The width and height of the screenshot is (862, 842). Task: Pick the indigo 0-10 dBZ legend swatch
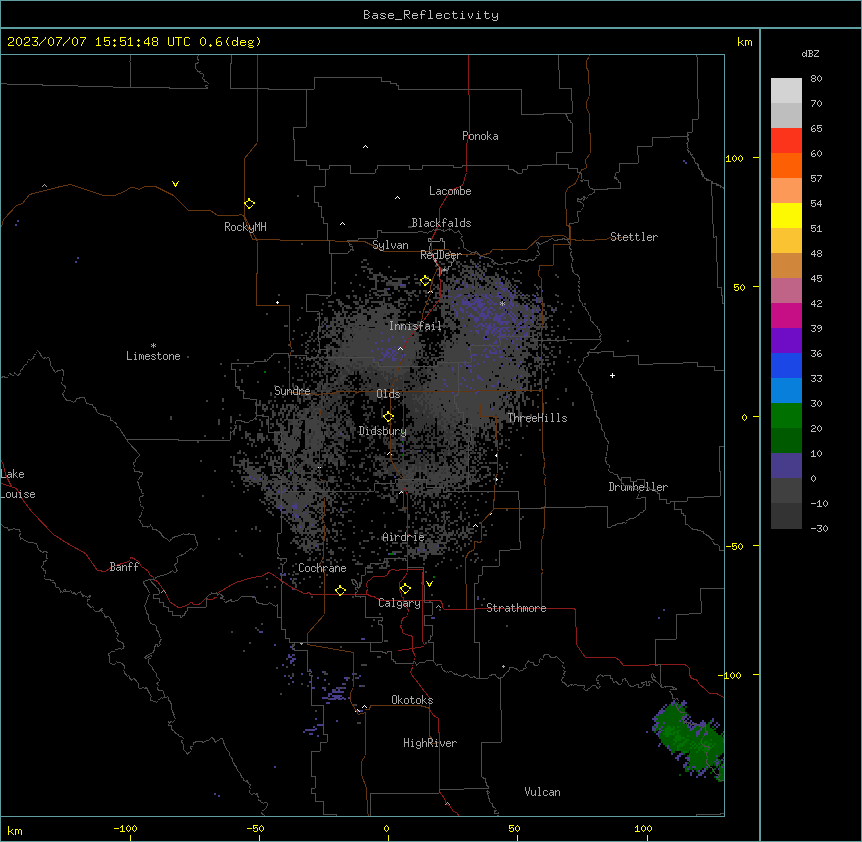click(786, 466)
